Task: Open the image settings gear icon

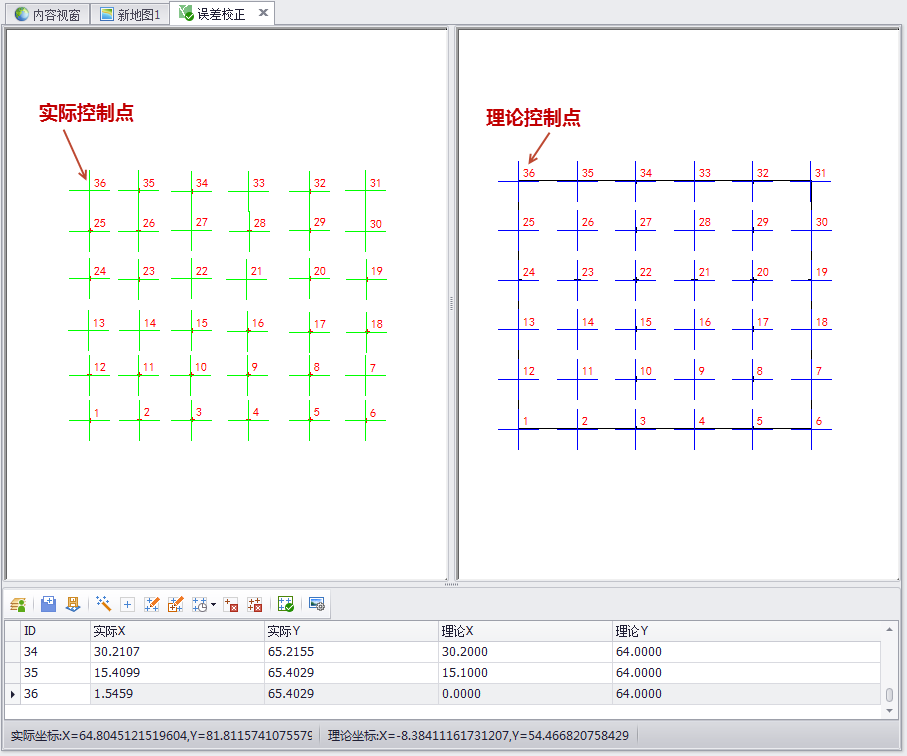Action: [x=317, y=604]
